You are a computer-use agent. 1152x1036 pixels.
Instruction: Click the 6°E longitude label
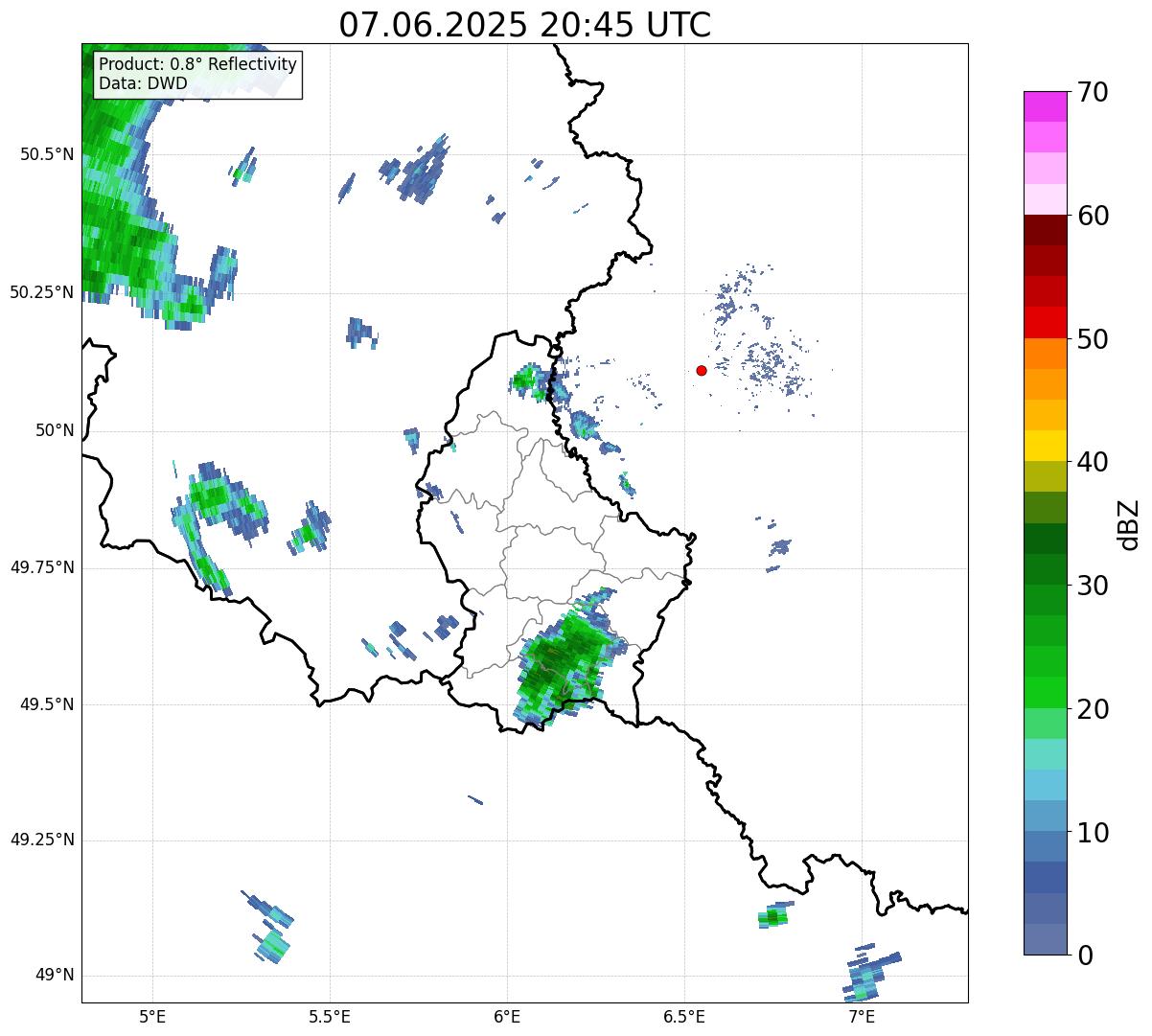coord(507,1017)
